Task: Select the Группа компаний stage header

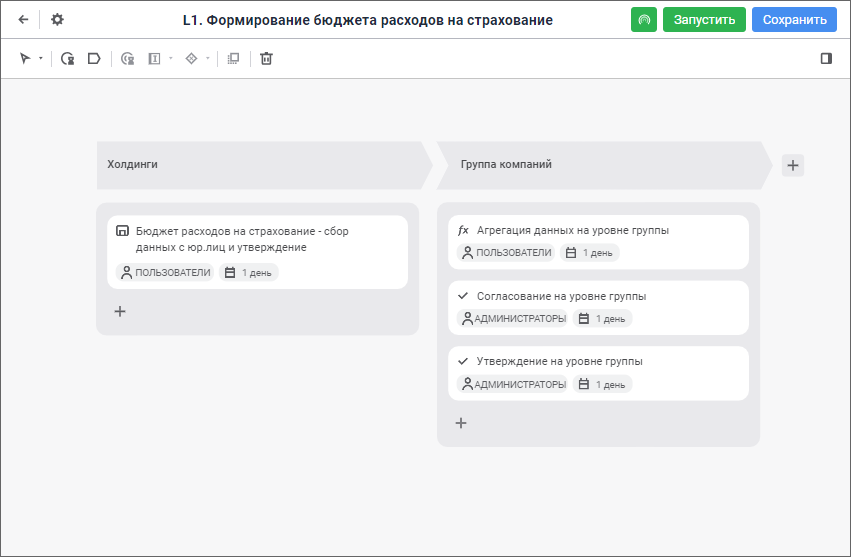Action: pyautogui.click(x=604, y=165)
